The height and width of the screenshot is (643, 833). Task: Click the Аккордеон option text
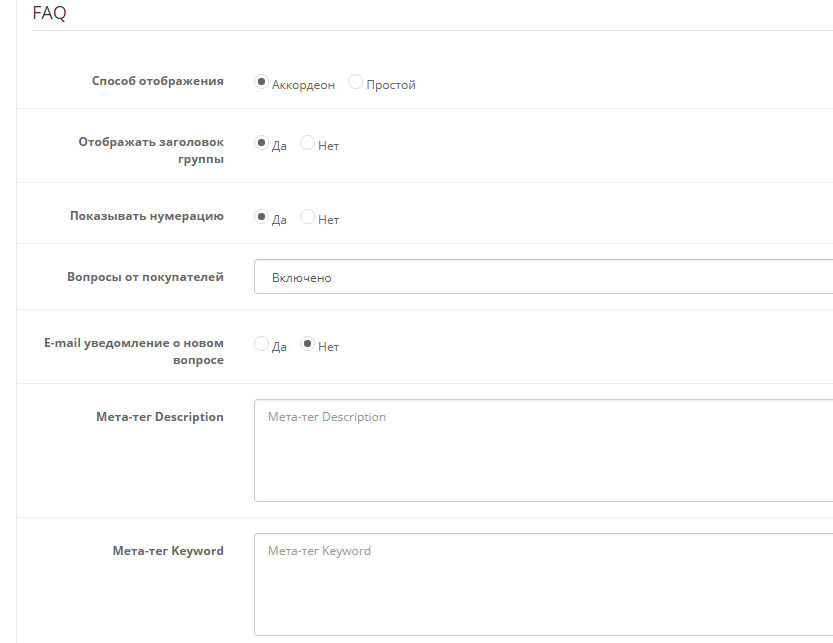(303, 85)
